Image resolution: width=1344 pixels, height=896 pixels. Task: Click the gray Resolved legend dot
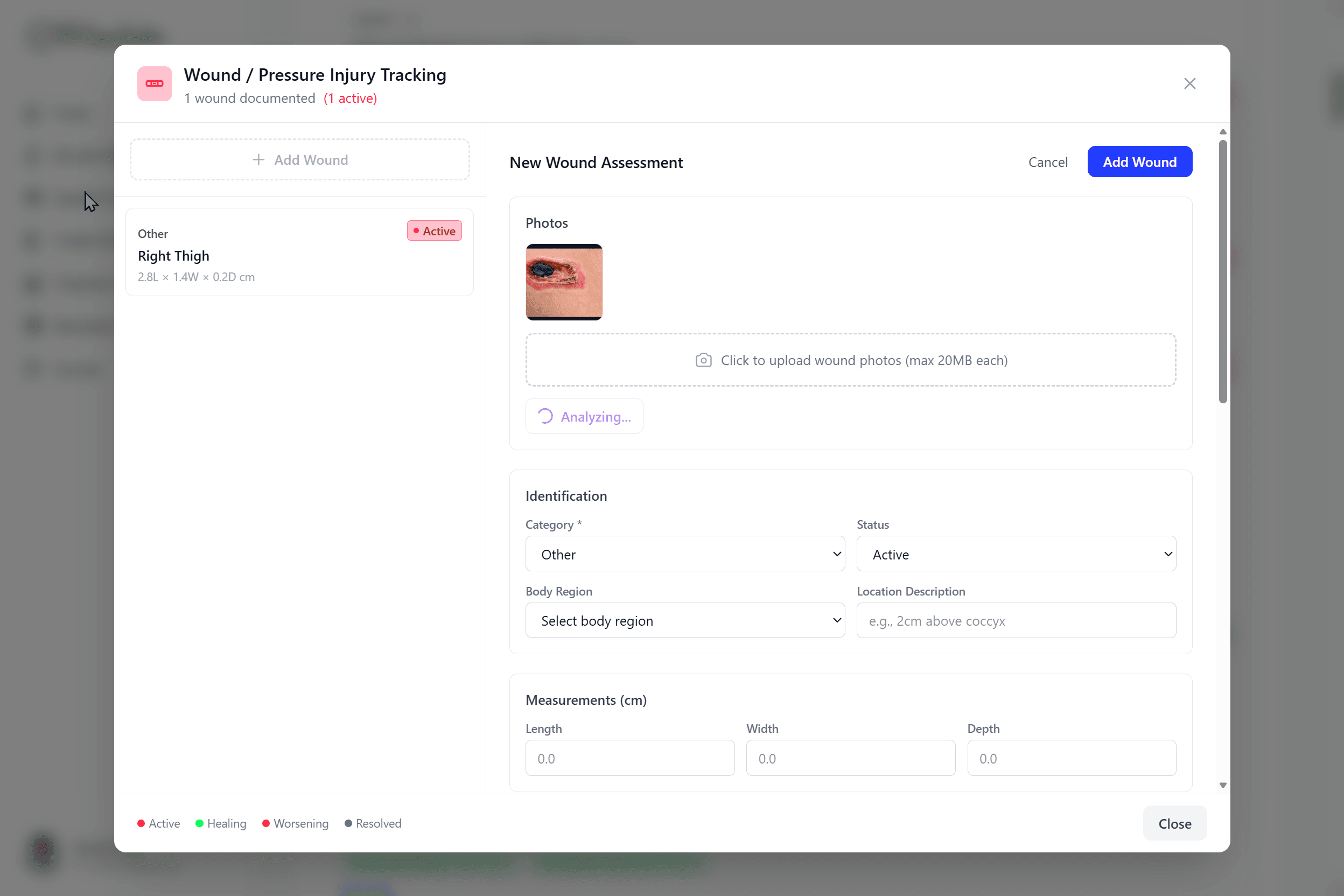point(349,823)
